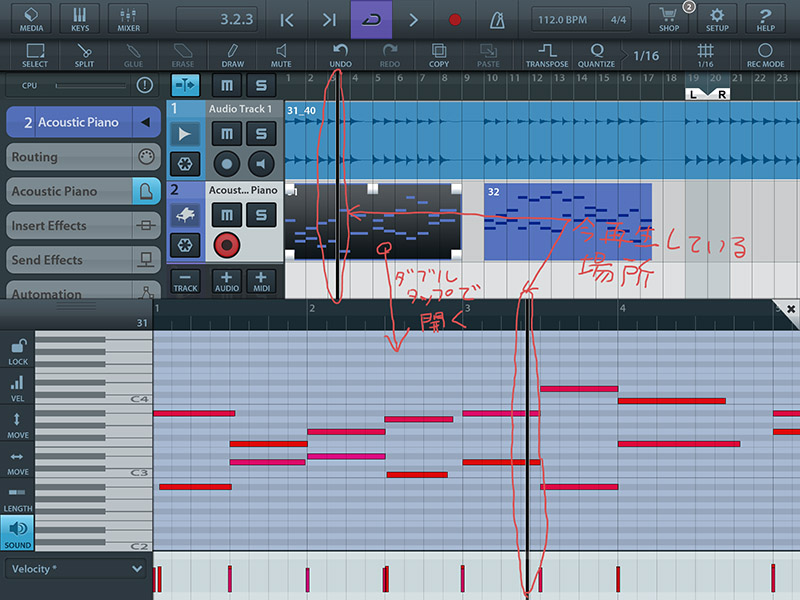The width and height of the screenshot is (800, 600).
Task: Click the 4/4 time signature field
Action: click(x=618, y=20)
